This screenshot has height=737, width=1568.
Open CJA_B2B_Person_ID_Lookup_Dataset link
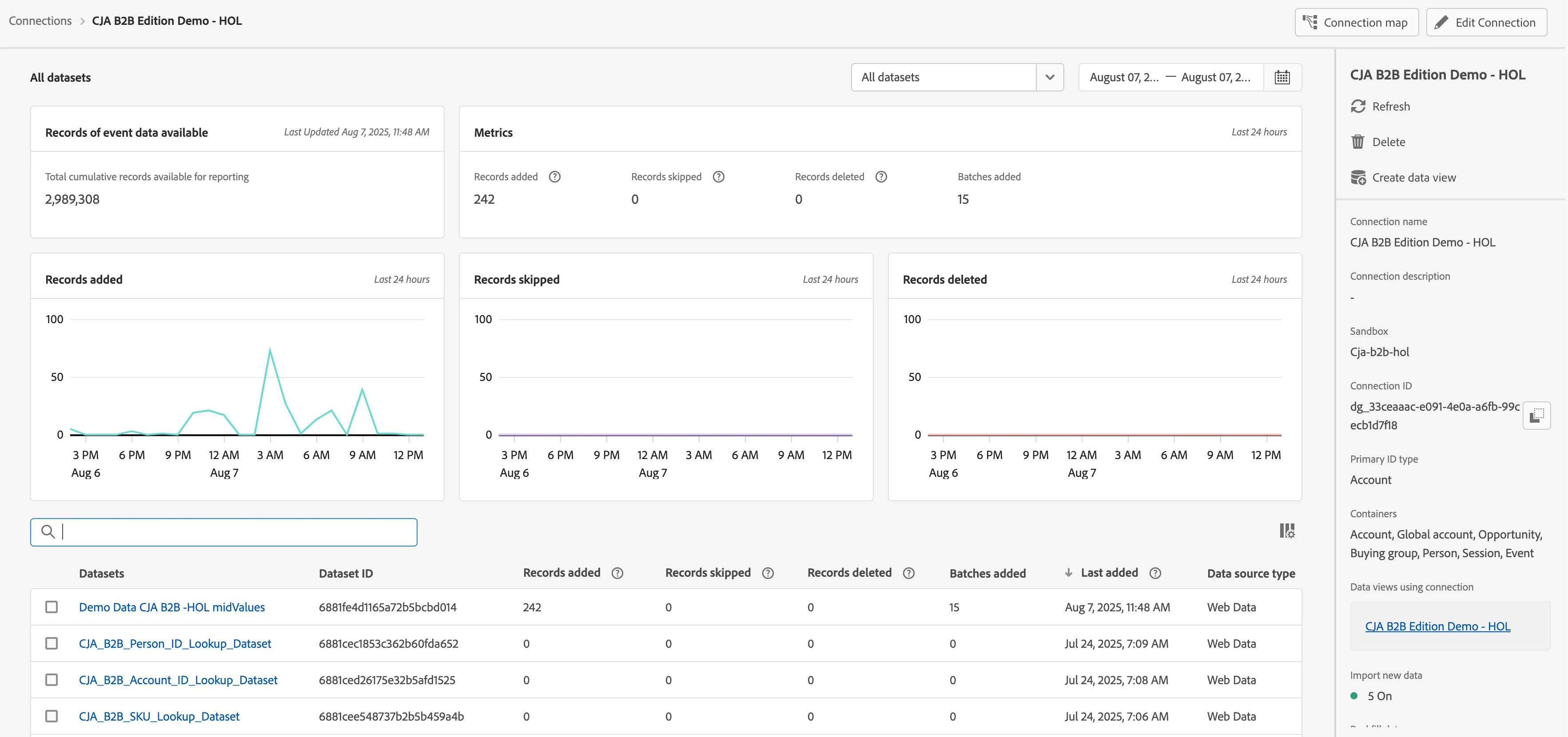(x=175, y=644)
